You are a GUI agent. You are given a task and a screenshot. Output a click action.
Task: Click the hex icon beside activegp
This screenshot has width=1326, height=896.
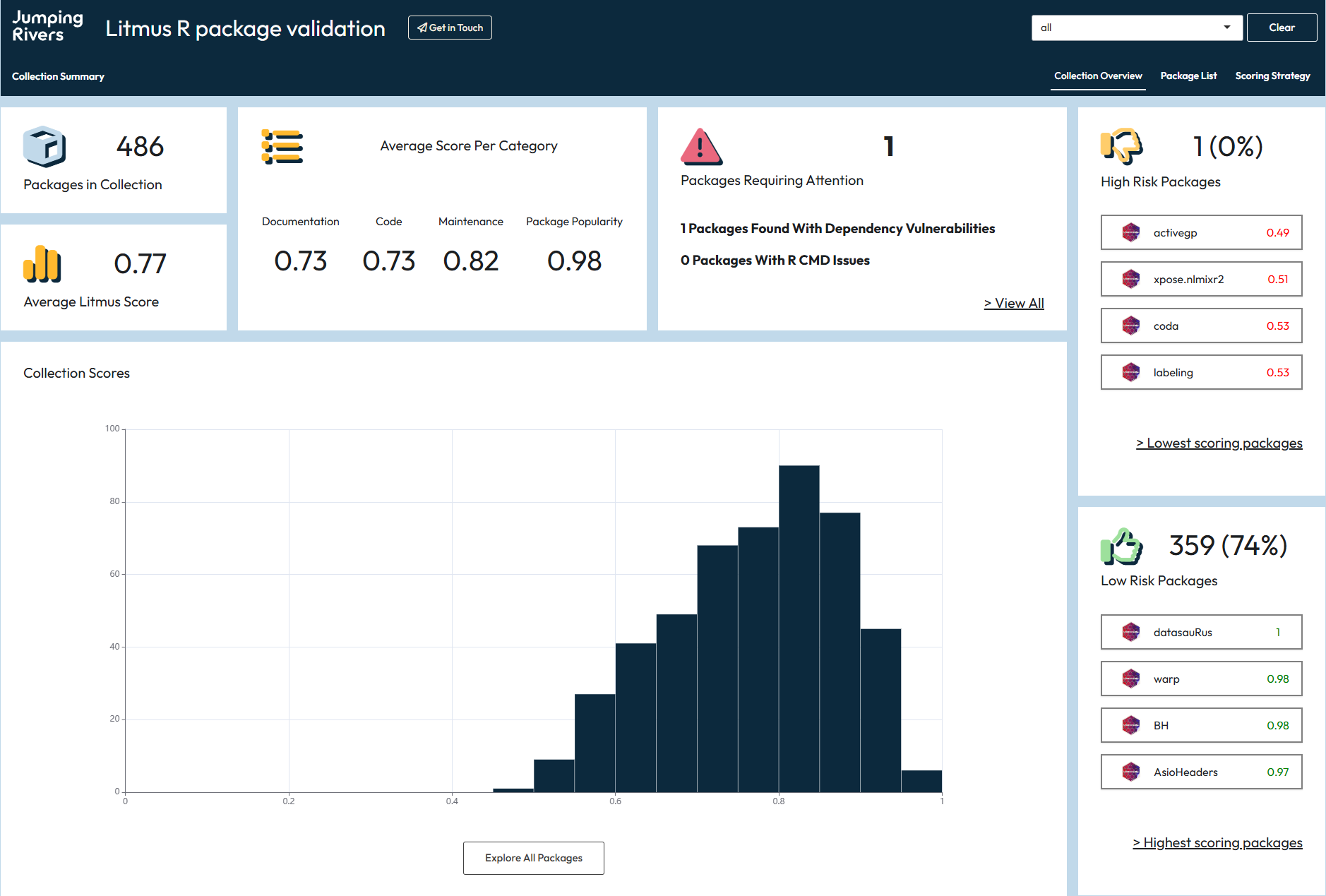1131,232
